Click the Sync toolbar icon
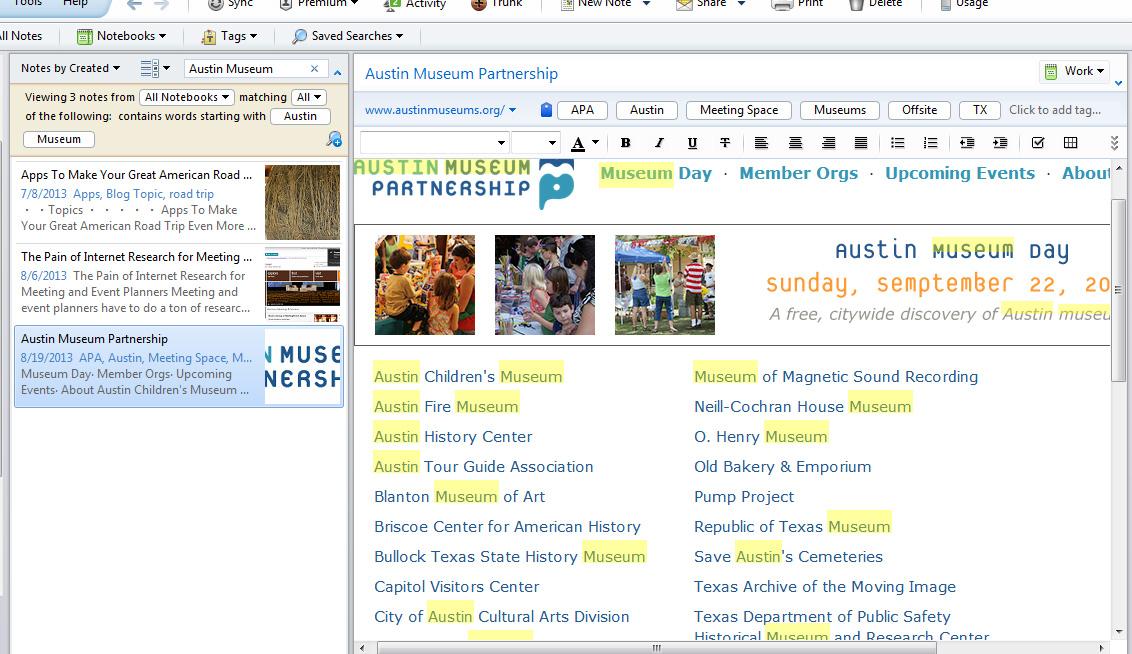 coord(216,4)
